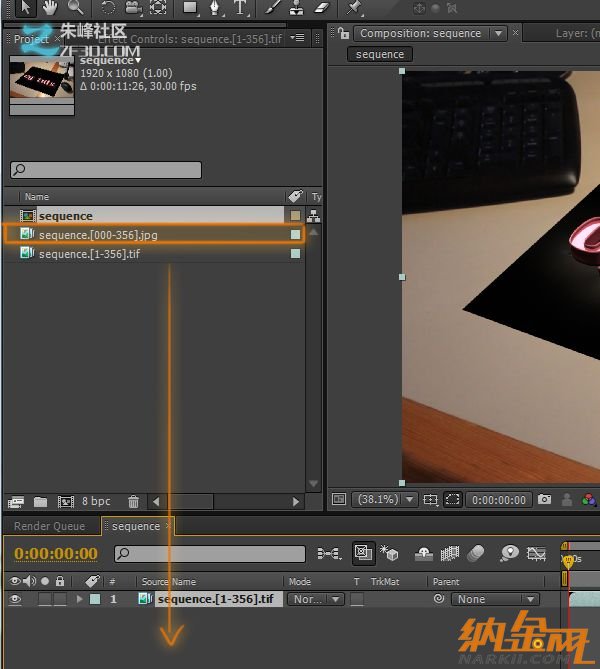Open the Composition: sequence viewer dropdown
The height and width of the screenshot is (669, 600).
tap(498, 33)
